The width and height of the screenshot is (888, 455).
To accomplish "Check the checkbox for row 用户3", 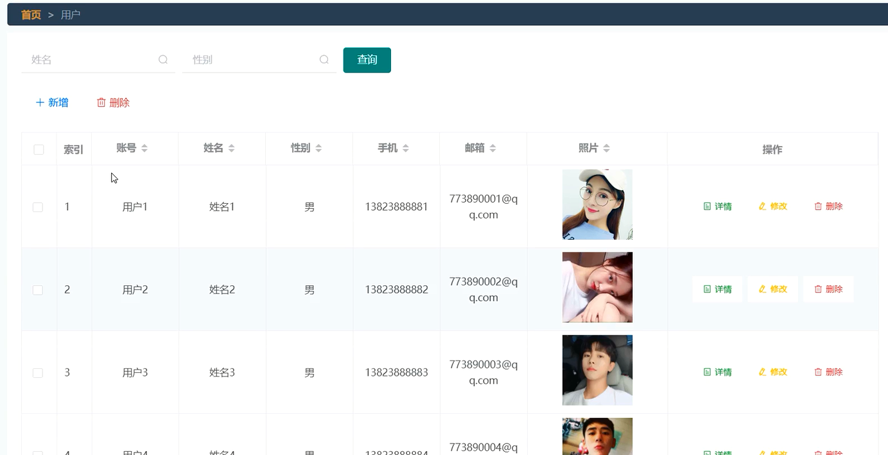I will 38,372.
